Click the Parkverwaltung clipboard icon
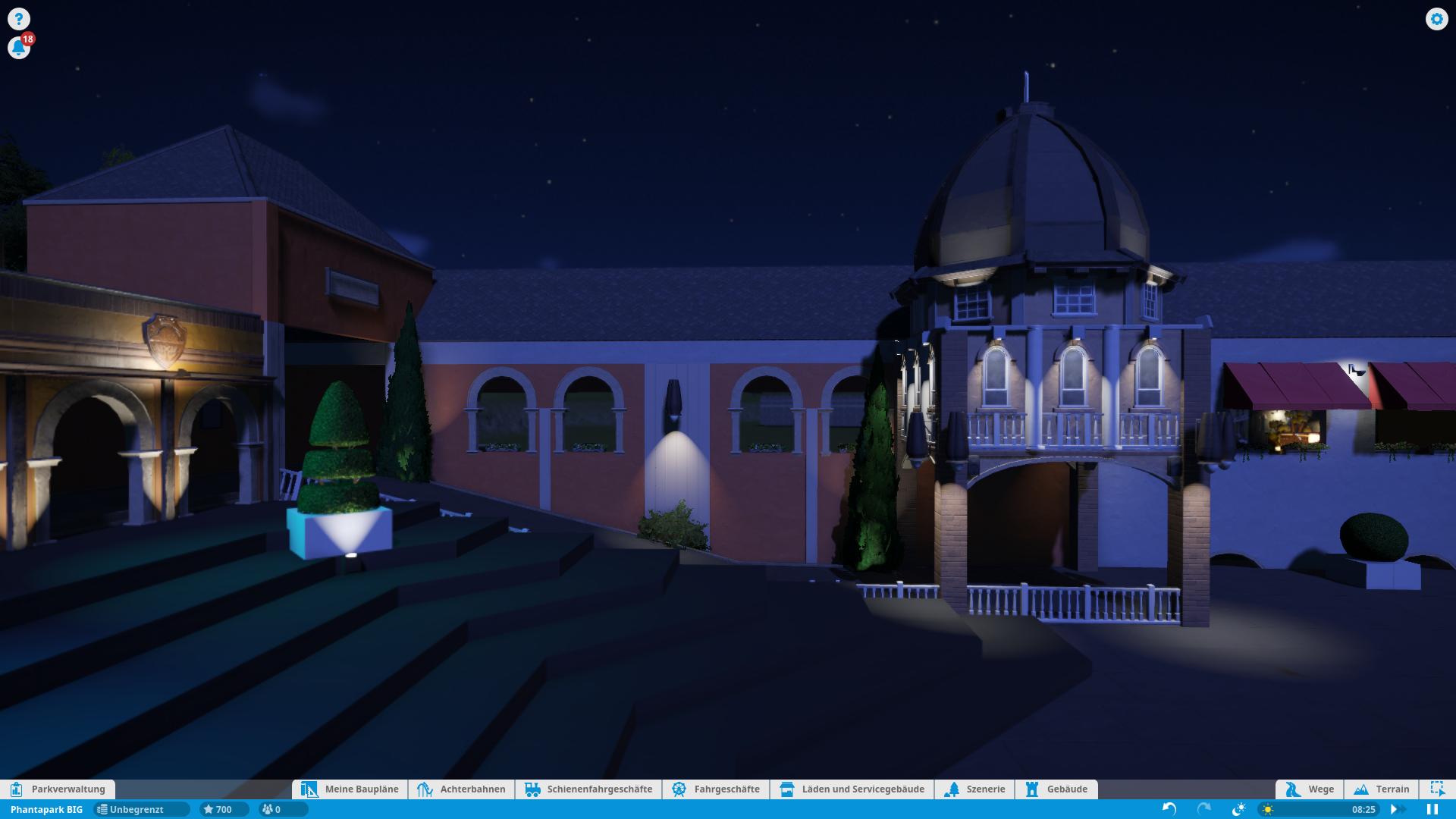Image resolution: width=1456 pixels, height=819 pixels. pos(17,789)
